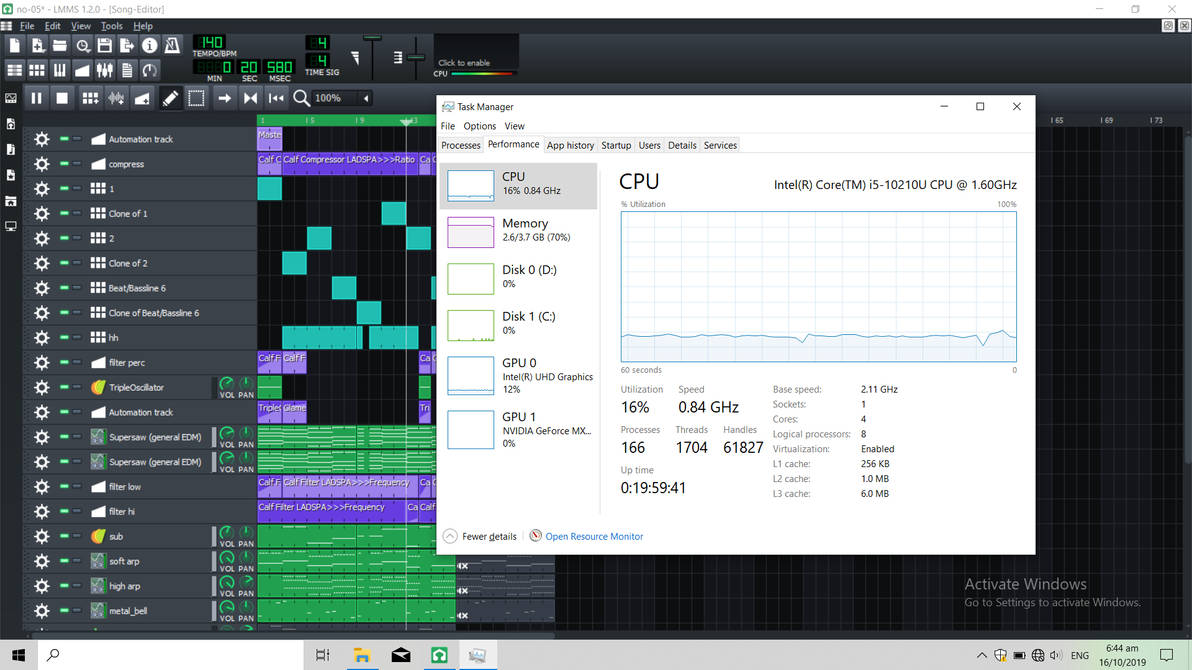Click the new-from-template icon in LMMS
The image size is (1192, 670).
37,46
